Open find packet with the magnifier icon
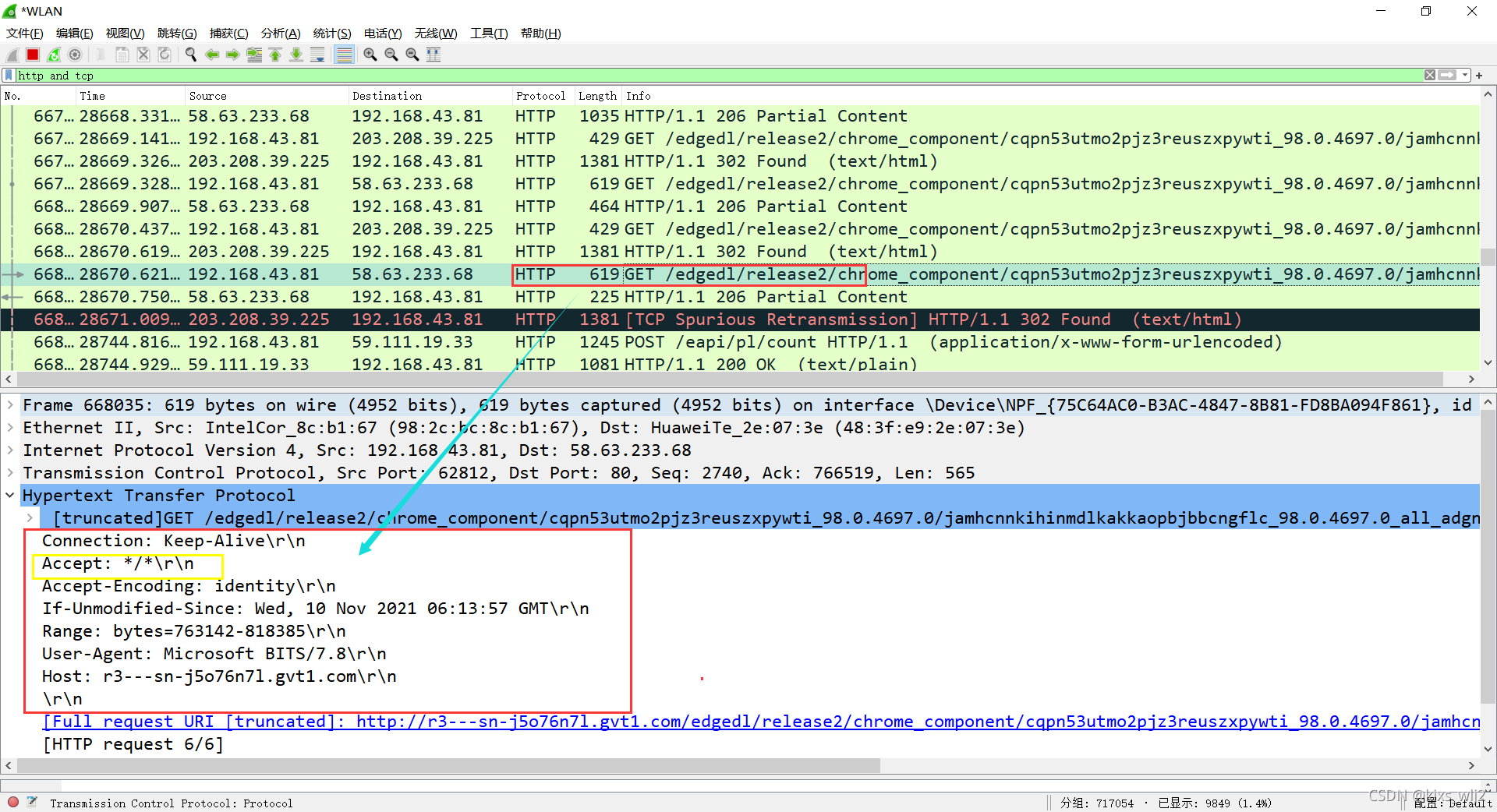This screenshot has height=812, width=1497. click(x=191, y=55)
